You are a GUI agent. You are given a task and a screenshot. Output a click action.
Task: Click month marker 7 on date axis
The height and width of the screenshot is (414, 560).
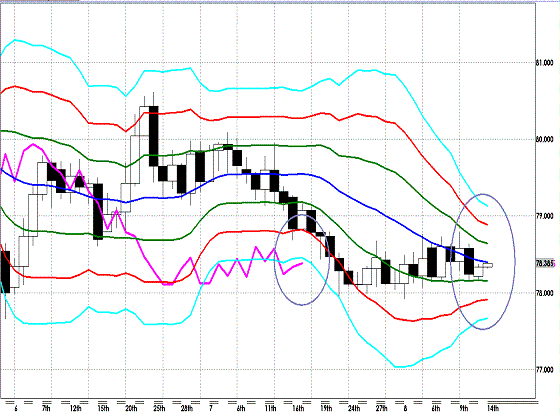211,408
